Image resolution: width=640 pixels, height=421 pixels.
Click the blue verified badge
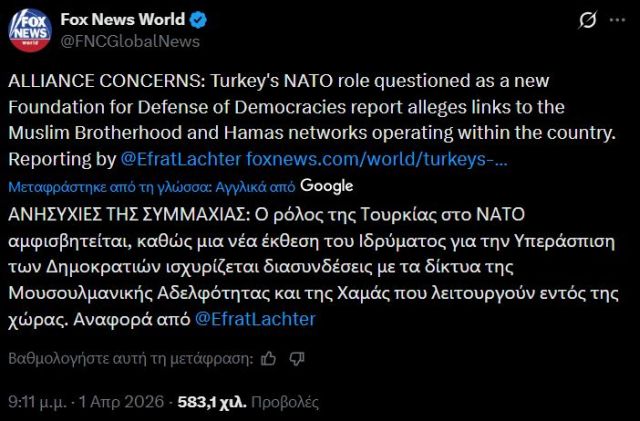198,19
